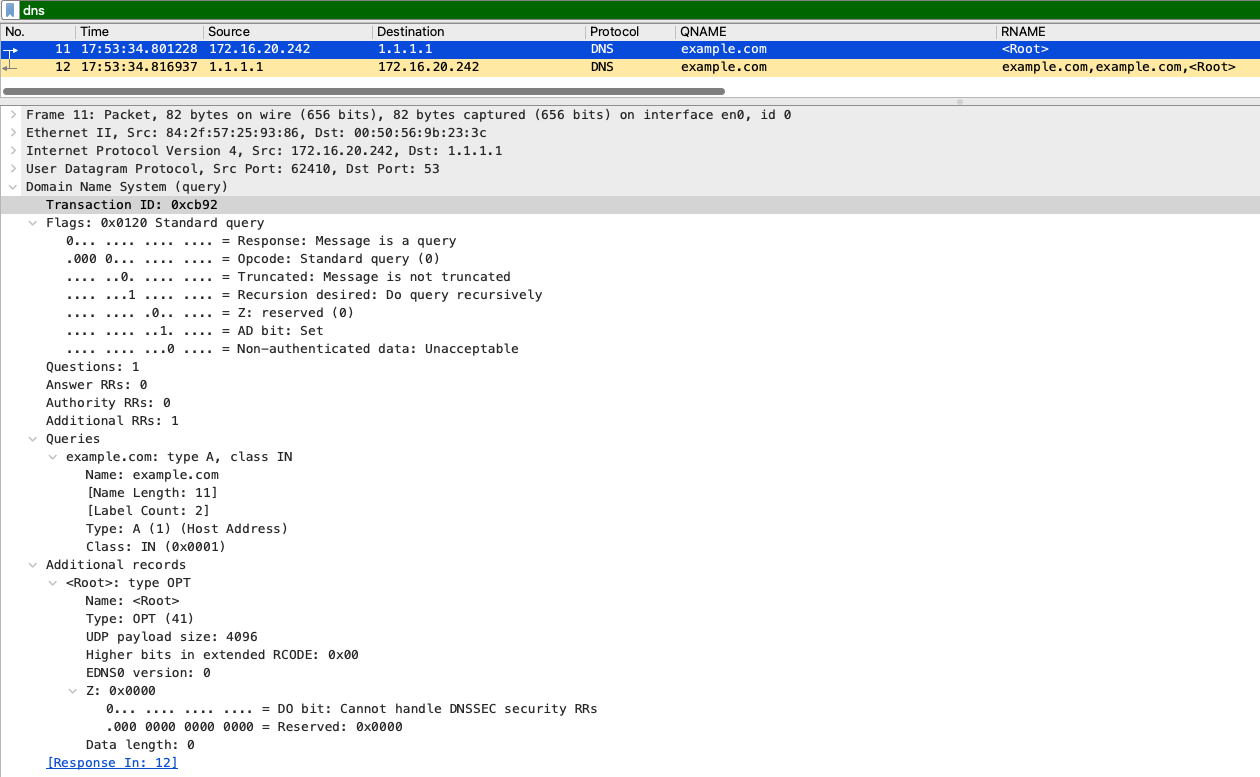Click the dns display filter field
Viewport: 1260px width, 777px height.
(x=638, y=10)
